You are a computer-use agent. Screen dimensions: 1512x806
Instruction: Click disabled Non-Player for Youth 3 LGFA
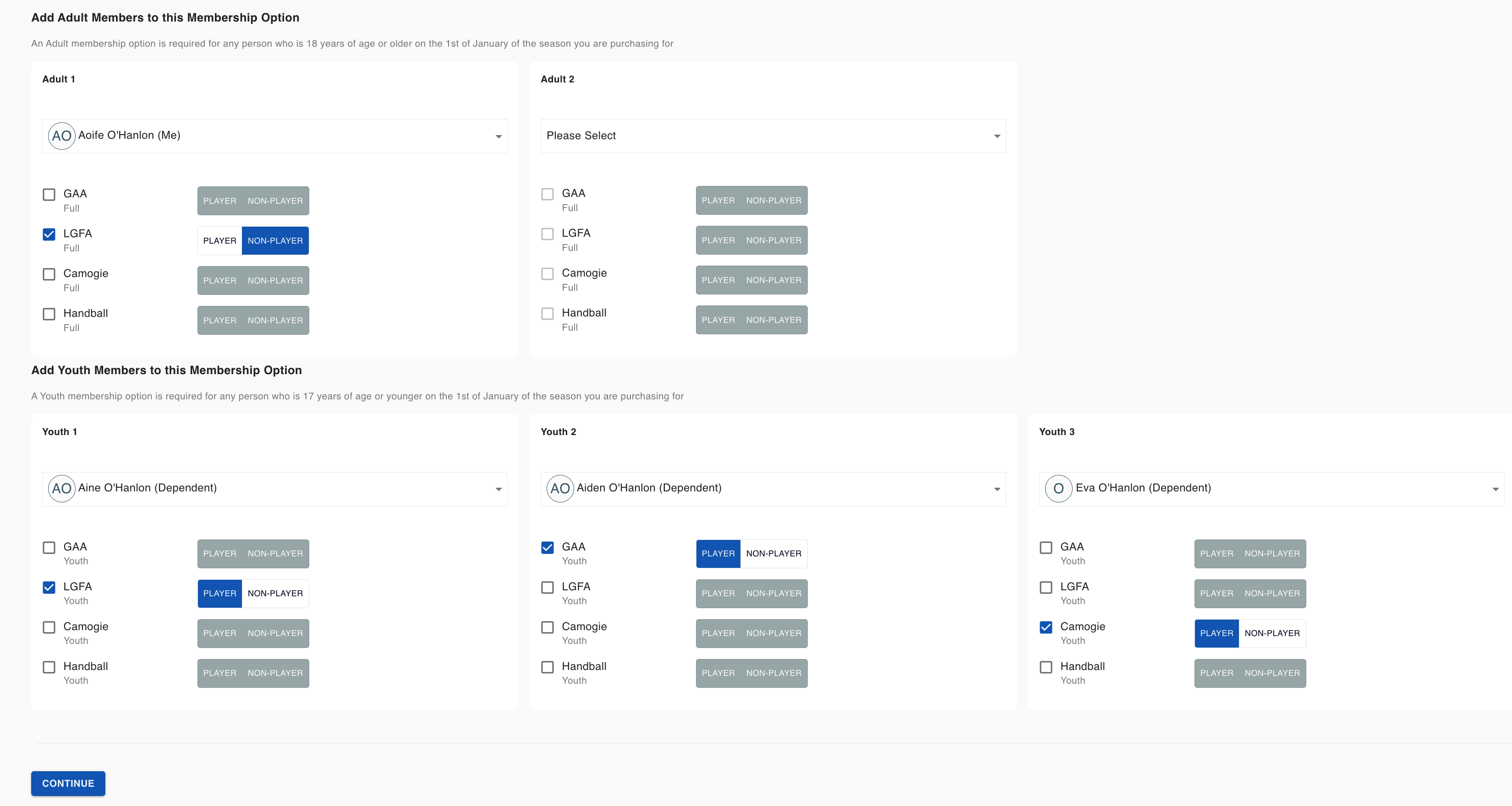click(x=1272, y=594)
